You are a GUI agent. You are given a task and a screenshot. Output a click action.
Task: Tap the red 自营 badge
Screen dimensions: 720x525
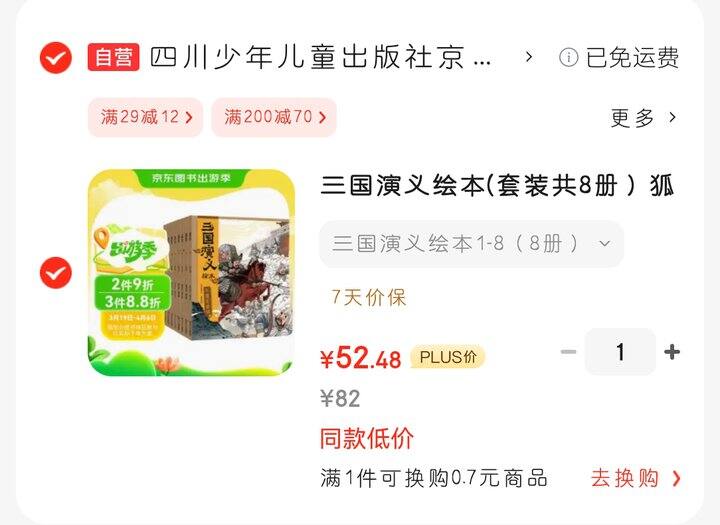113,57
